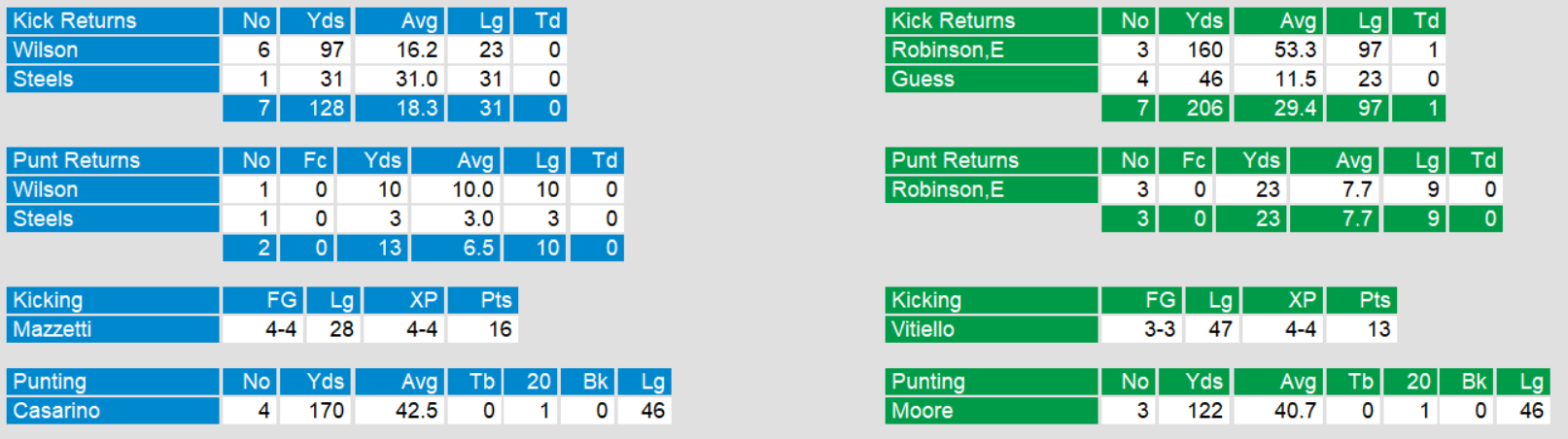1568x439 pixels.
Task: Click Wilson in the blue Punt Returns table
Action: 46,189
